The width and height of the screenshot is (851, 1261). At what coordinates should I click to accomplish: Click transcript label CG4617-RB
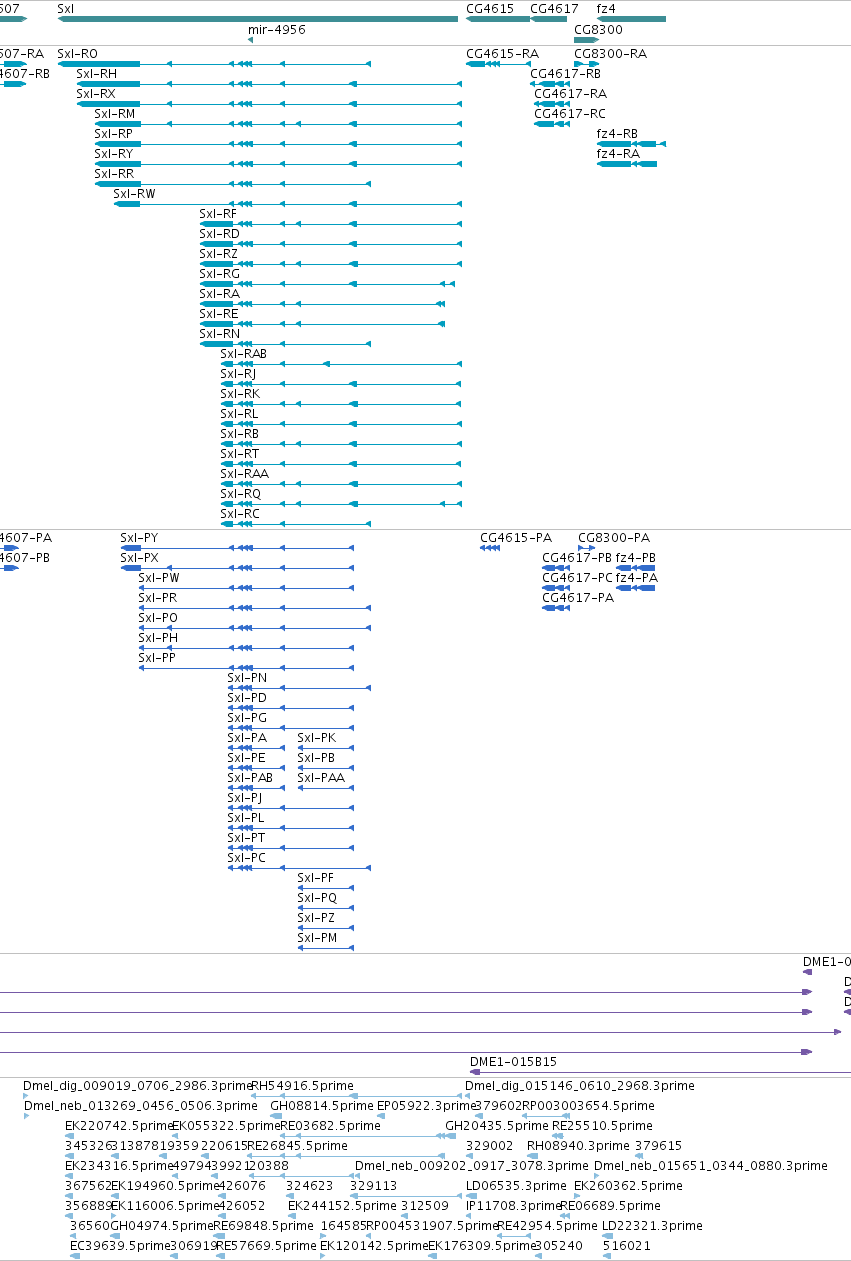click(566, 74)
